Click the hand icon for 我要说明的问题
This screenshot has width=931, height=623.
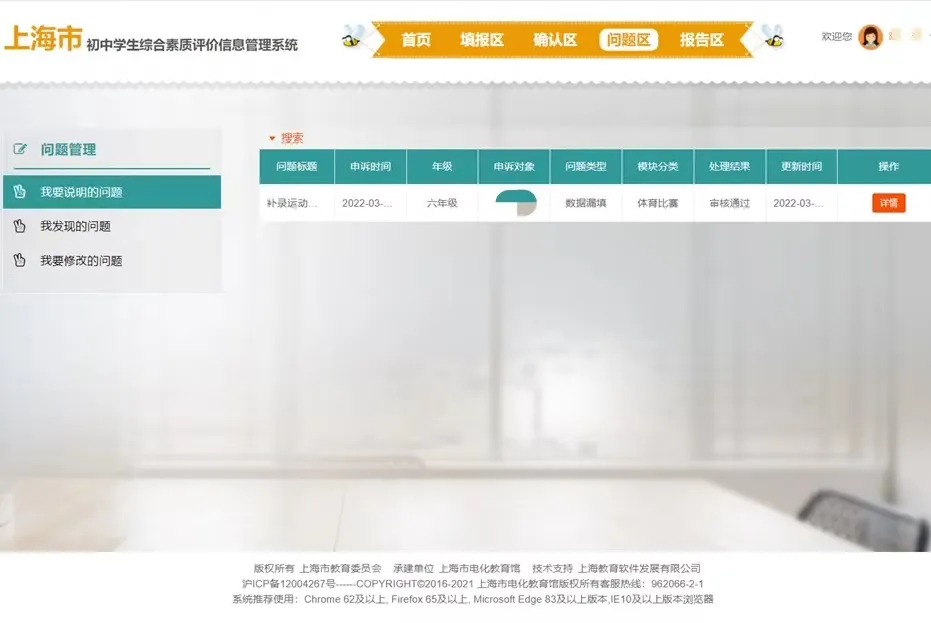tap(18, 192)
